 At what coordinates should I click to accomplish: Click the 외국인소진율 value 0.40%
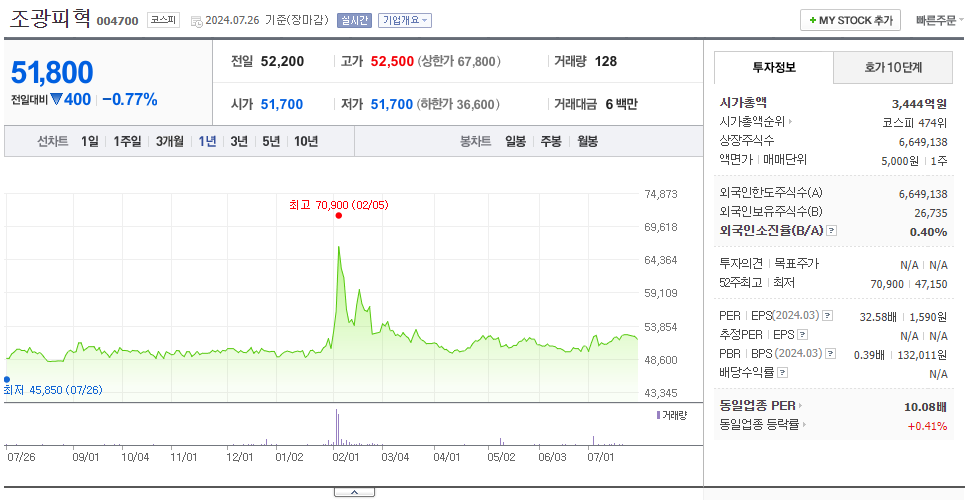point(928,232)
